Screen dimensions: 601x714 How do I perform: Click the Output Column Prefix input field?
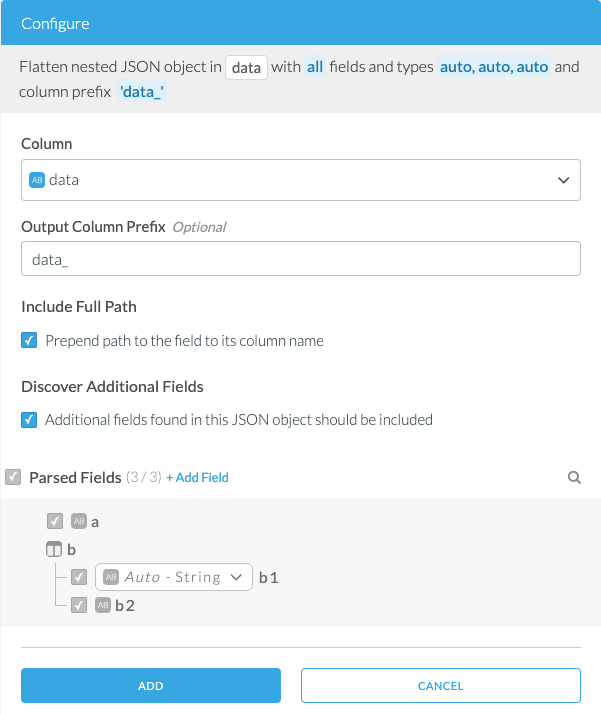pos(300,259)
